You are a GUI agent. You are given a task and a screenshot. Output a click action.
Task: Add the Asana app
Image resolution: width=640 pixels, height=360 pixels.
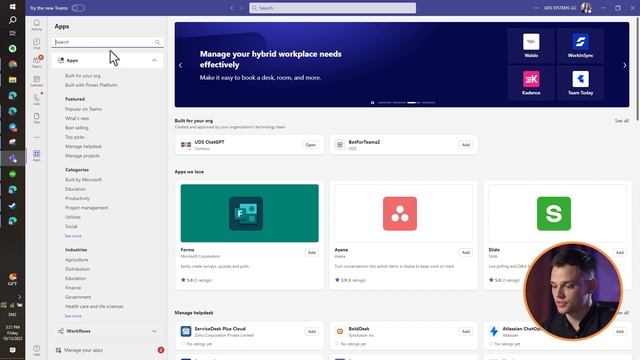466,253
